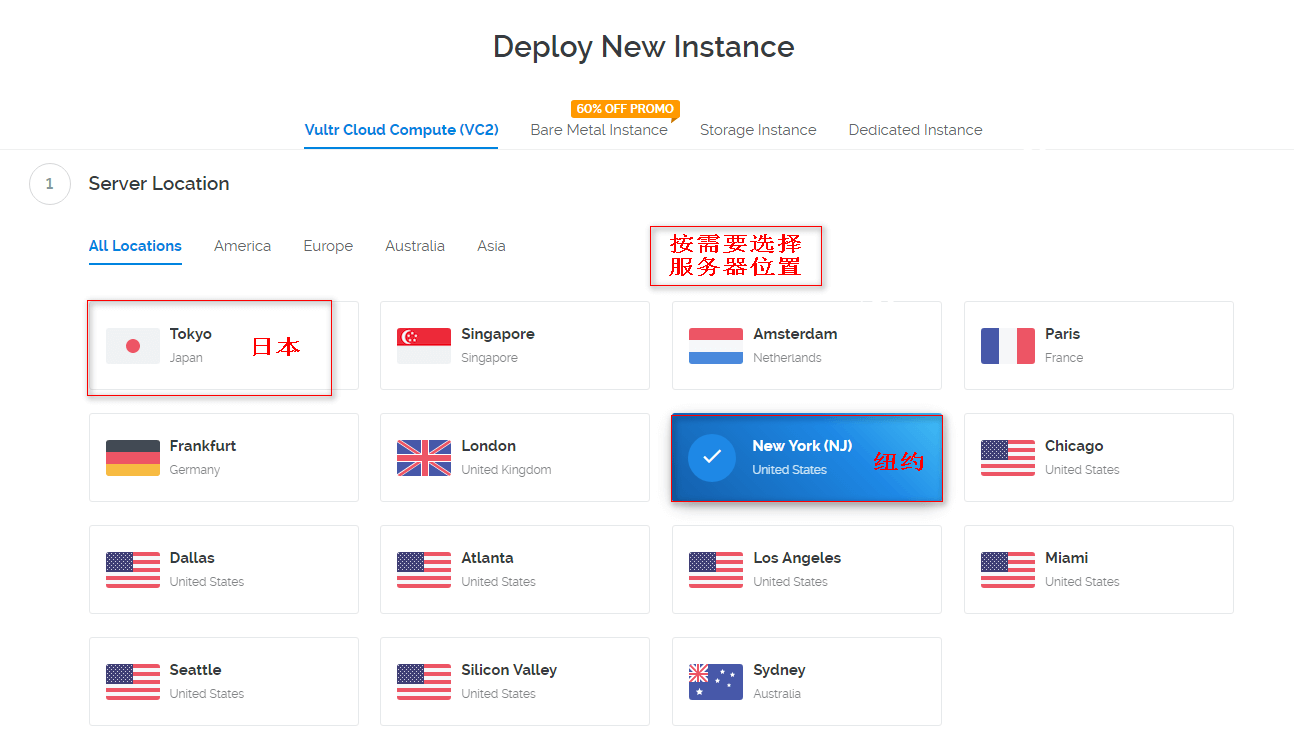Click the step 1 number circle
Screen dimensions: 1294x729
click(50, 184)
